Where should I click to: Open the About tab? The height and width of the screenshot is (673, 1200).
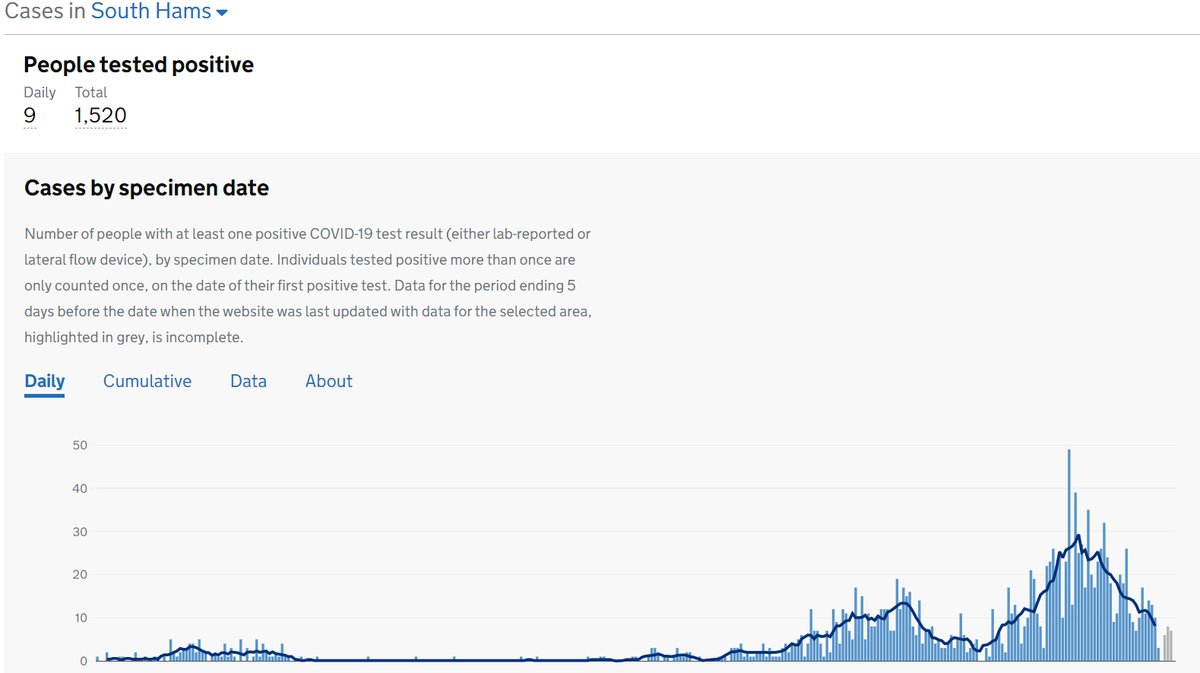329,381
